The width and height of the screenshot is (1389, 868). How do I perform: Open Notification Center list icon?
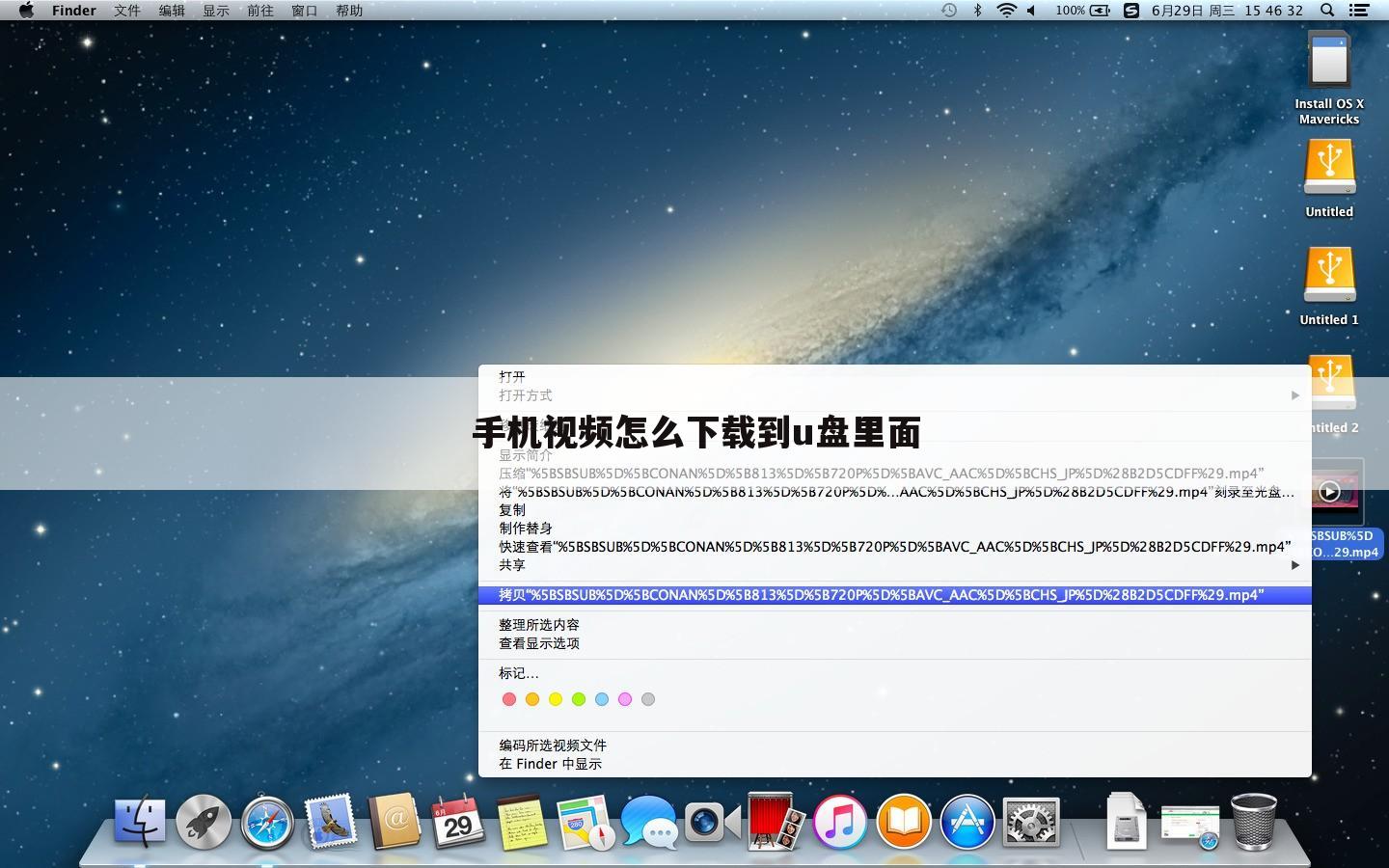click(x=1359, y=11)
